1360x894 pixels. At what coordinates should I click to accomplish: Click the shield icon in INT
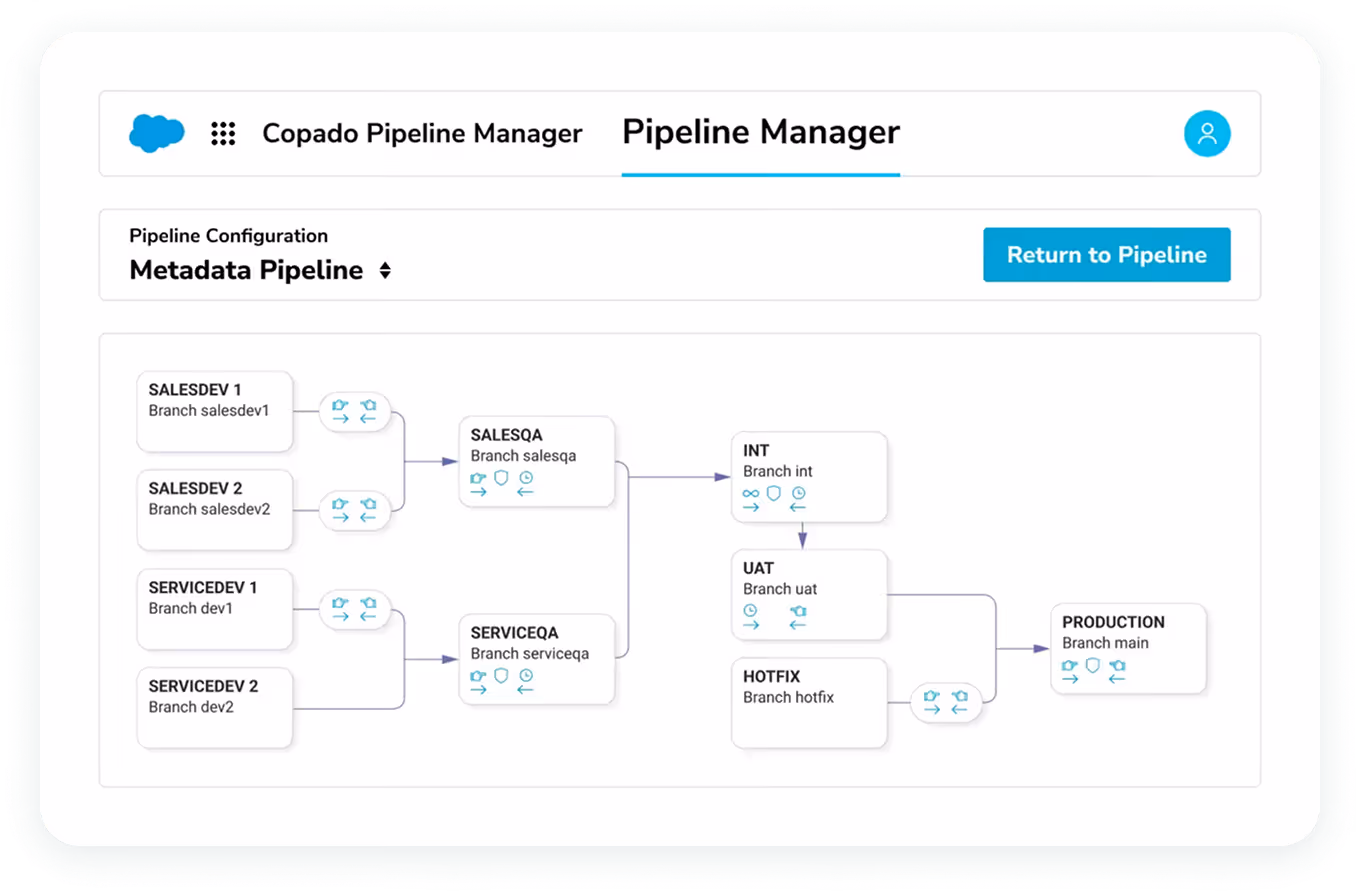774,492
